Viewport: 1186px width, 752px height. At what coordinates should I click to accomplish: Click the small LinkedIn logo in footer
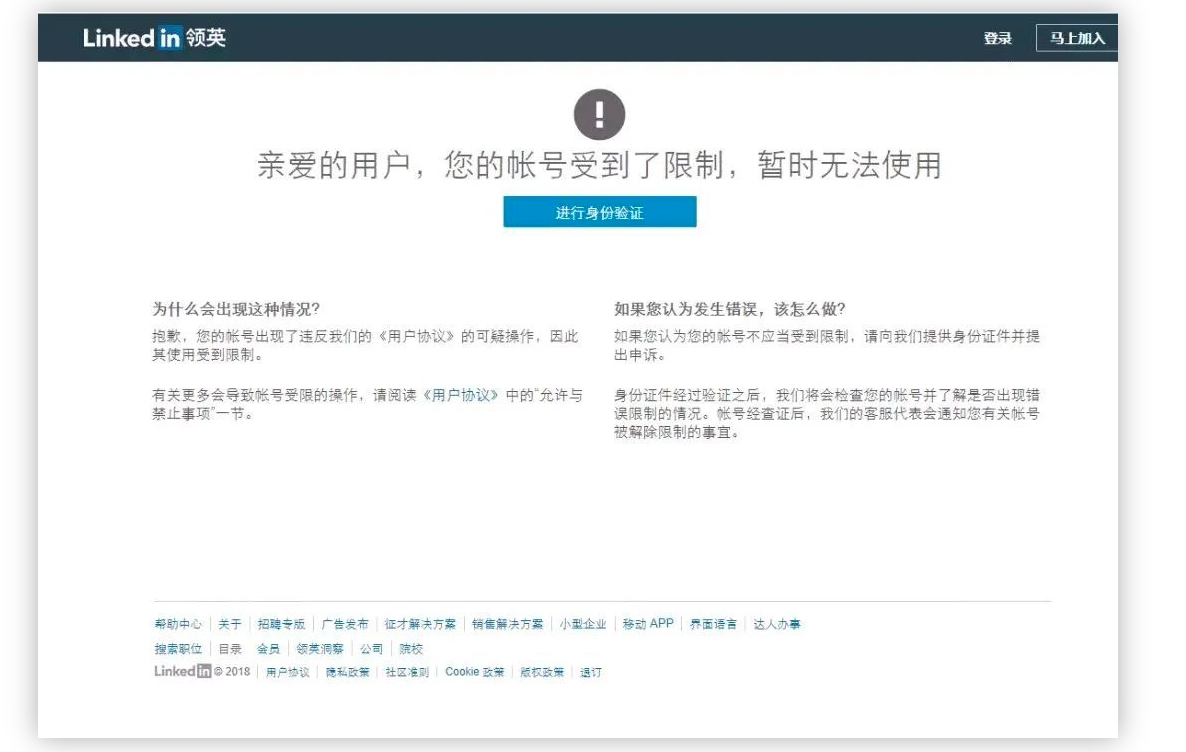182,671
